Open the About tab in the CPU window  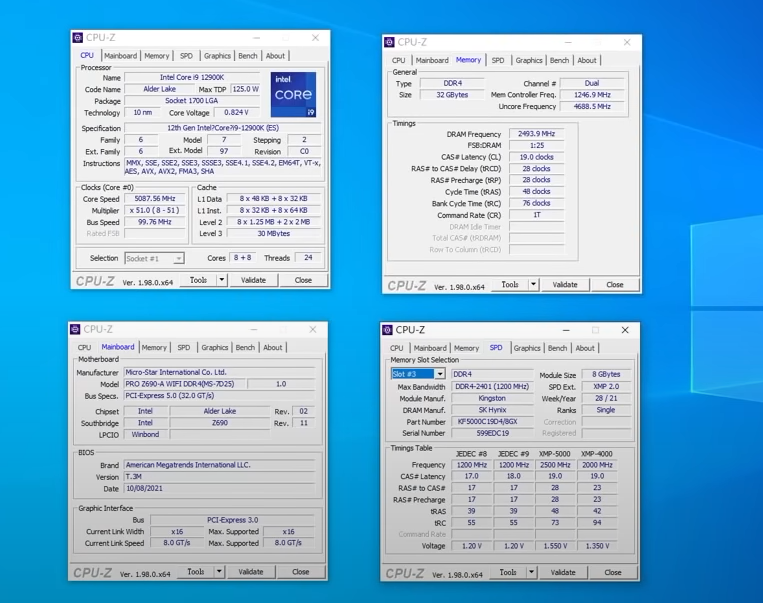click(275, 56)
